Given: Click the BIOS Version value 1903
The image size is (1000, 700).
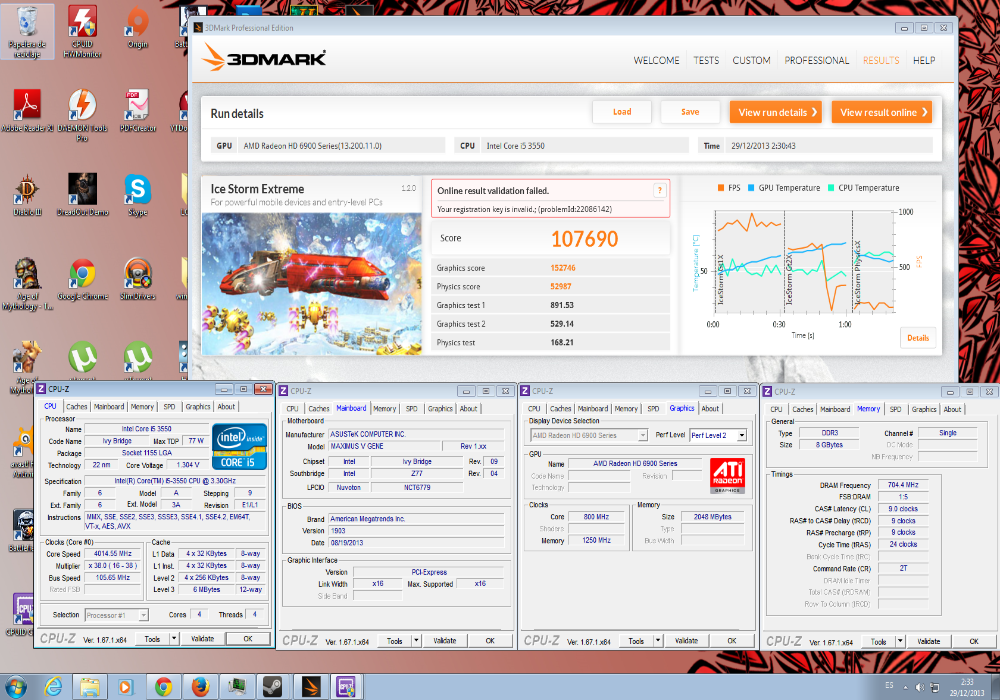Looking at the screenshot, I should point(416,530).
